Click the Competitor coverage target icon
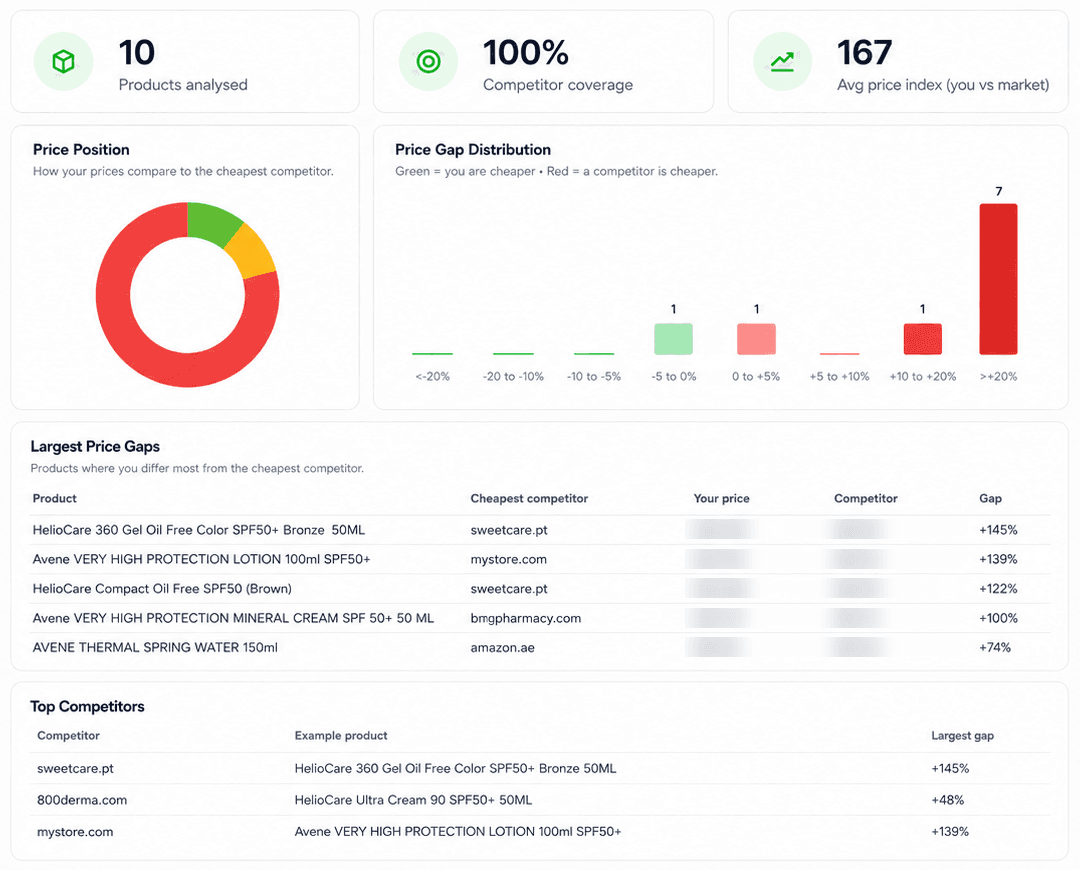Viewport: 1080px width, 870px height. click(x=428, y=61)
